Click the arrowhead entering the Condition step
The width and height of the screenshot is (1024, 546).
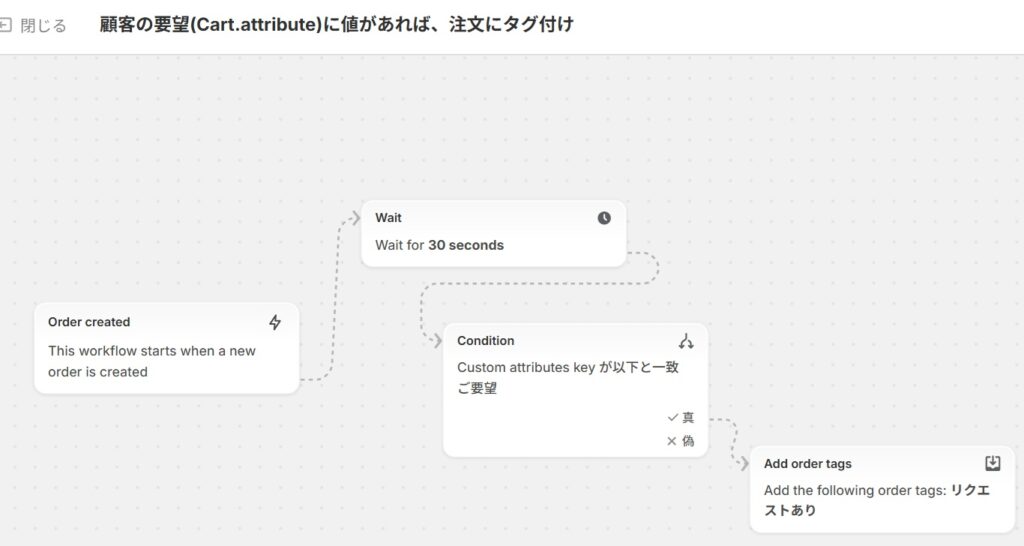tap(436, 341)
